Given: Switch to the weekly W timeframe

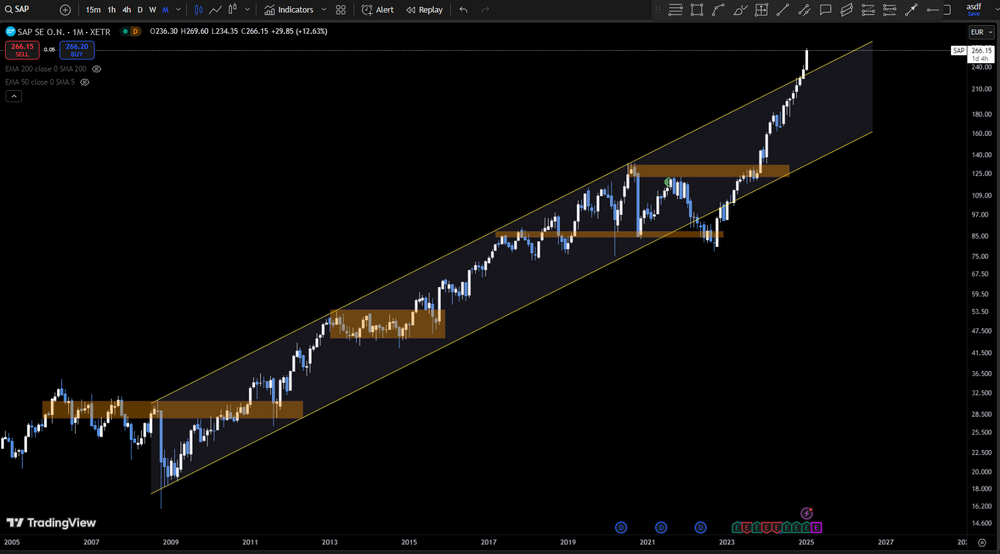Looking at the screenshot, I should pos(152,10).
